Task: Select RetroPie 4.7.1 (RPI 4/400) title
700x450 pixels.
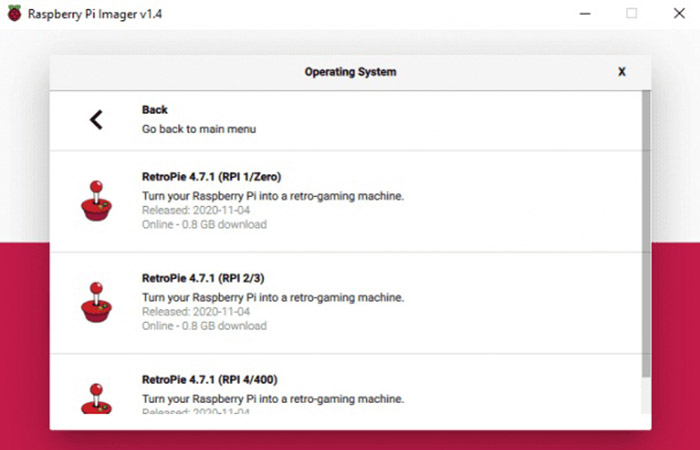Action: tap(210, 379)
